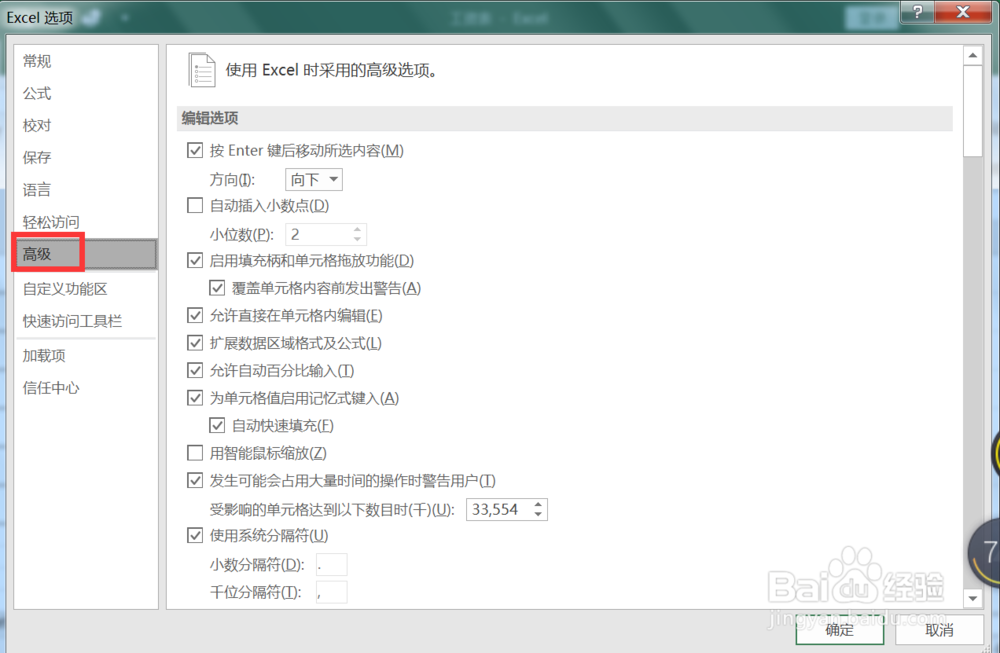Toggle 启用填充柄和单元格拖放功能 checkbox
The height and width of the screenshot is (653, 1000).
[195, 260]
